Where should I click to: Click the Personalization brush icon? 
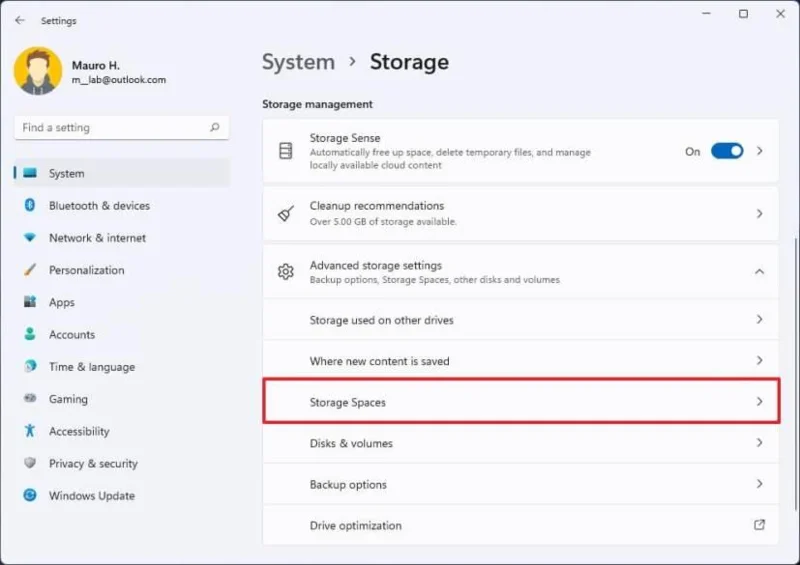click(x=30, y=269)
